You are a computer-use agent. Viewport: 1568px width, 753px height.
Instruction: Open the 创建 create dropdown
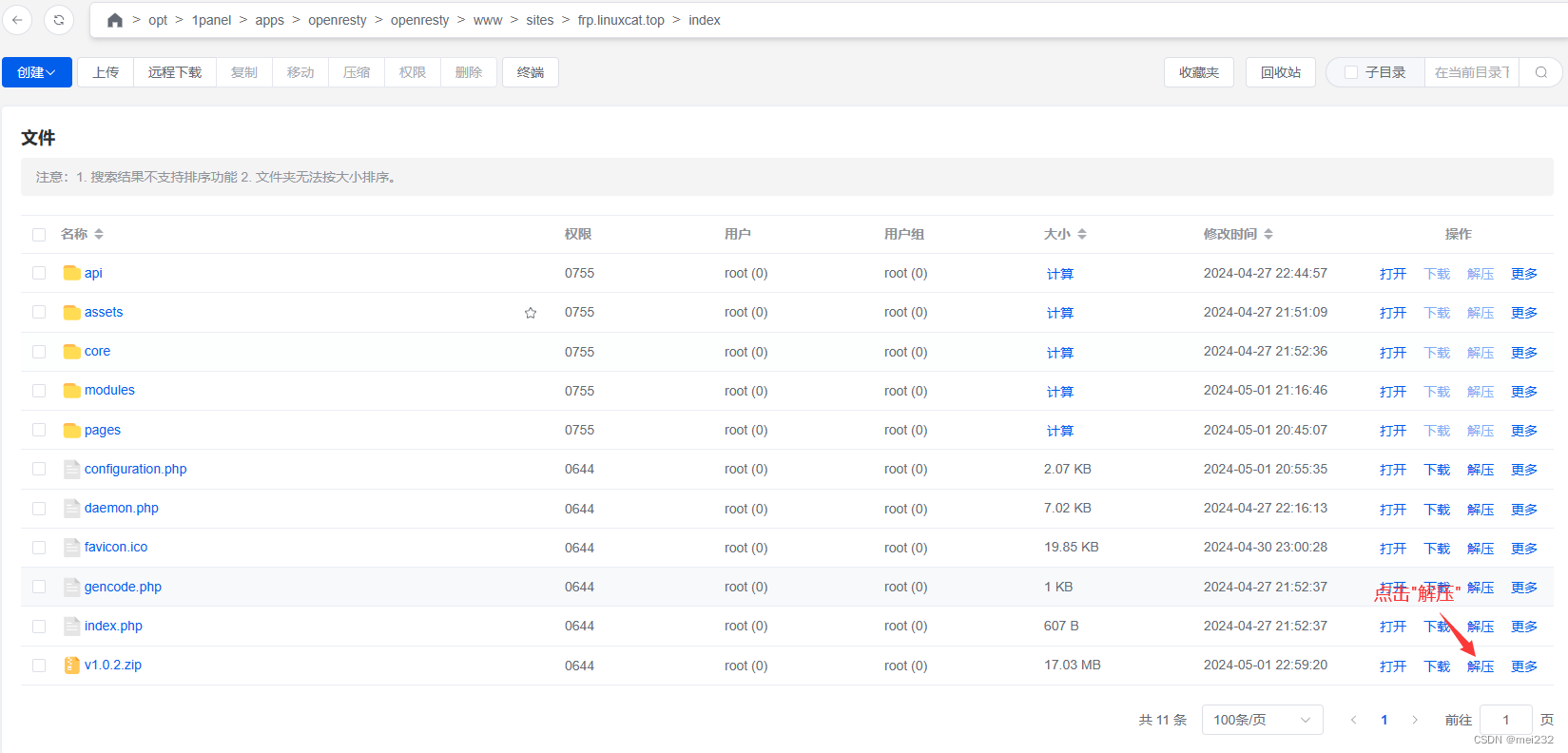click(x=36, y=72)
